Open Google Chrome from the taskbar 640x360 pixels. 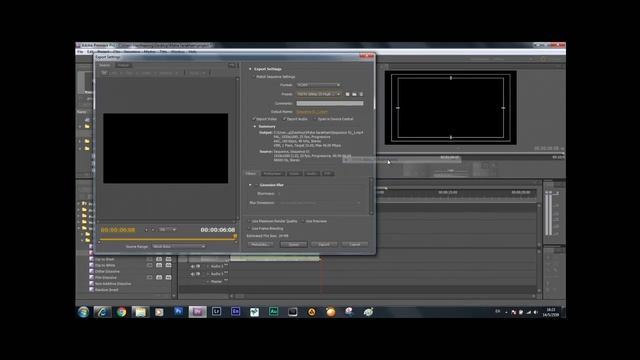click(x=121, y=312)
